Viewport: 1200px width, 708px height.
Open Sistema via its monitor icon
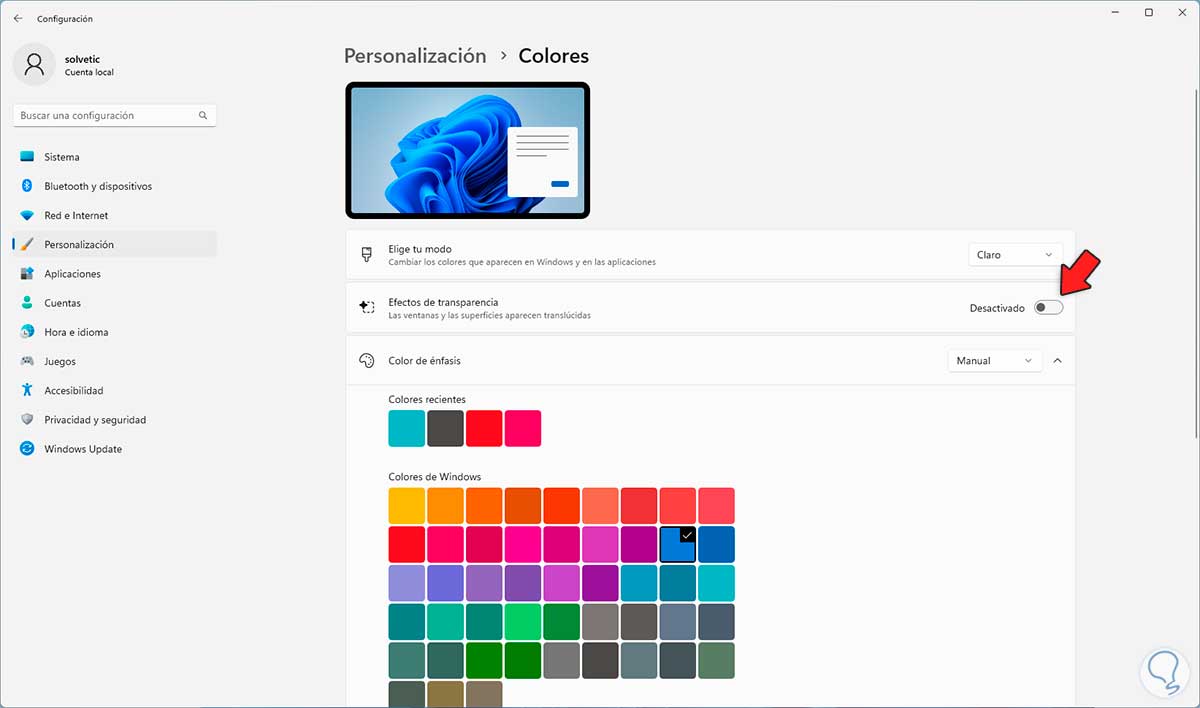click(x=27, y=157)
